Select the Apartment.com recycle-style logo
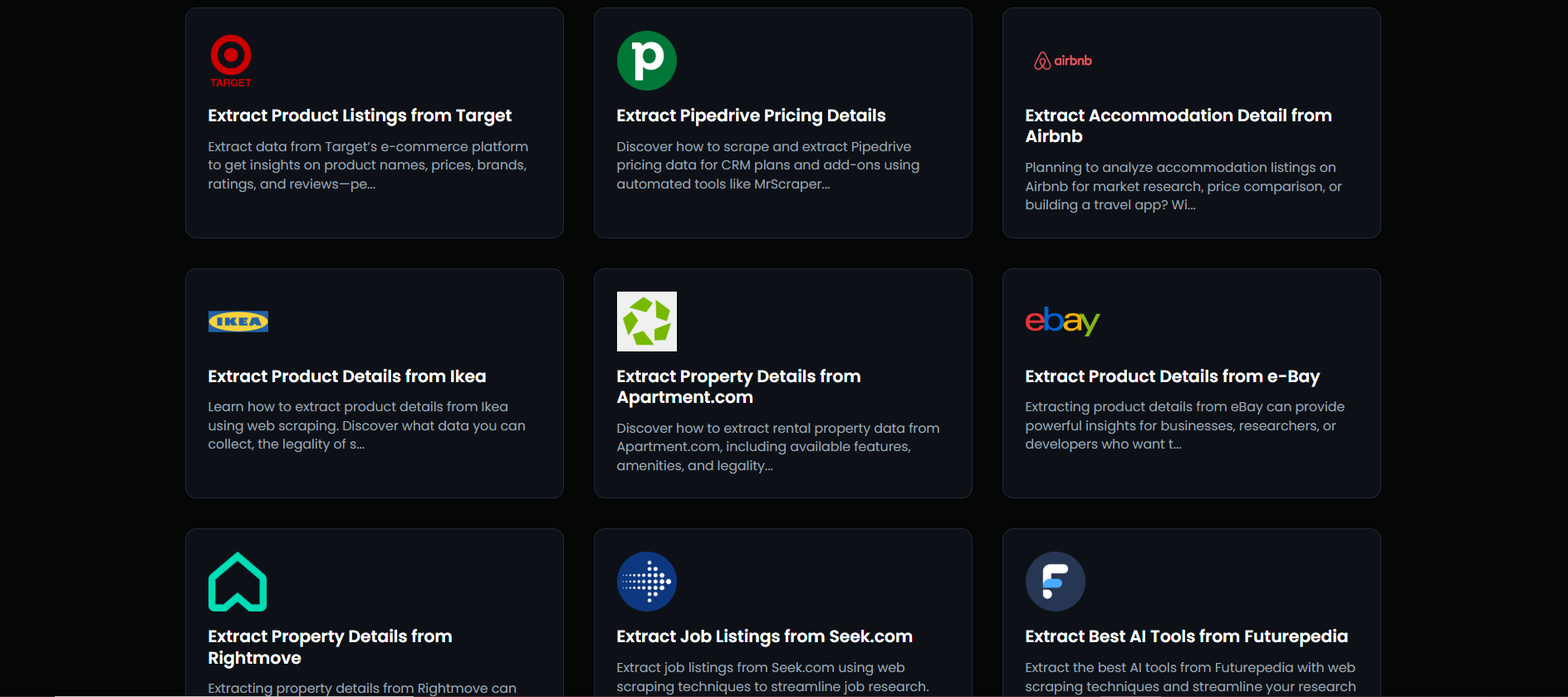The image size is (1568, 697). pos(646,322)
